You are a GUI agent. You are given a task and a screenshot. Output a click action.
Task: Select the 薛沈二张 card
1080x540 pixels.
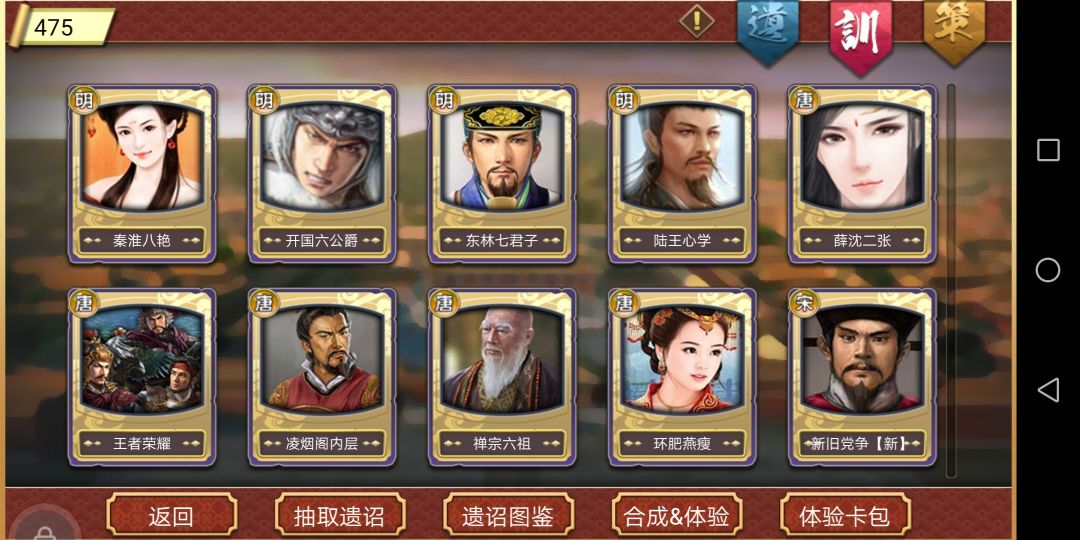862,174
